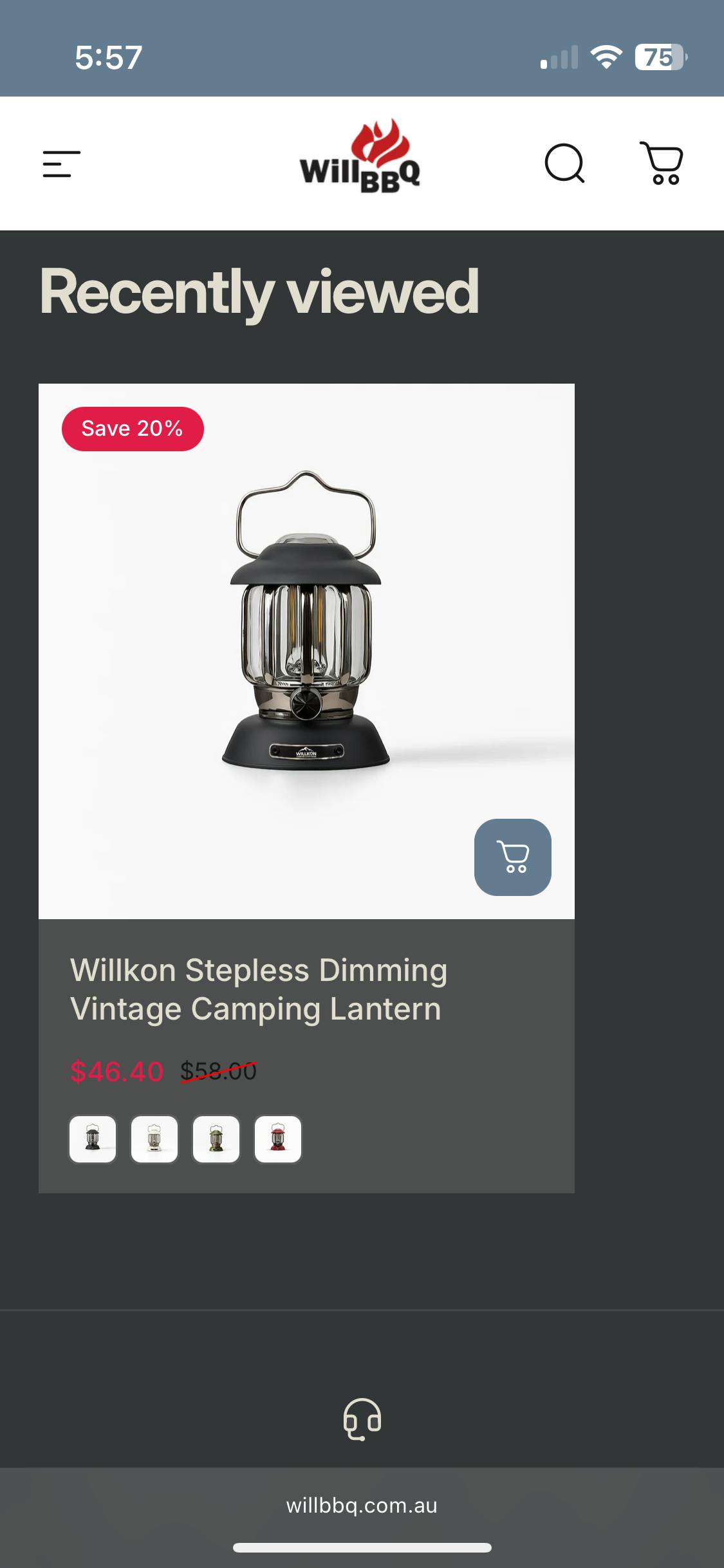
Task: Tap the Recently viewed heading
Action: coord(259,293)
